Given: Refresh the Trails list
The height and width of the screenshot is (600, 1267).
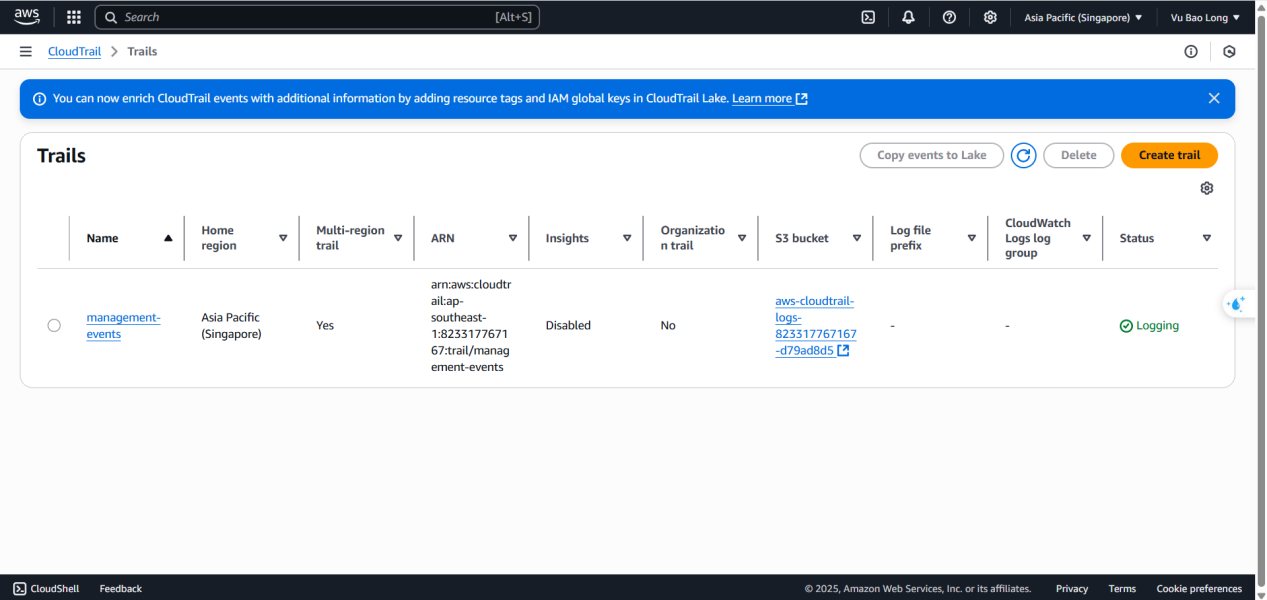Looking at the screenshot, I should 1023,155.
